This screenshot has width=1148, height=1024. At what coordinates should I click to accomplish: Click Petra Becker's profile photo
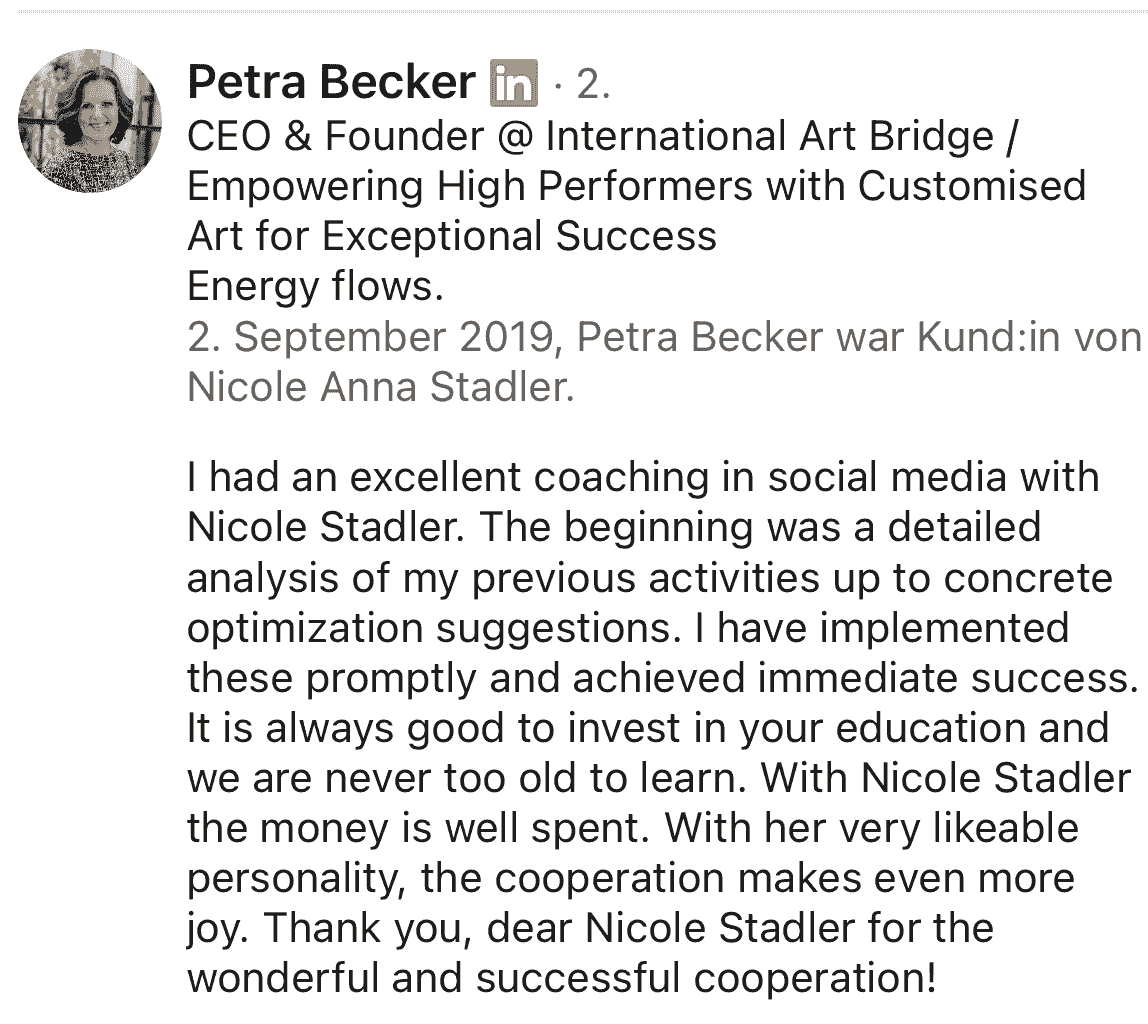(90, 120)
